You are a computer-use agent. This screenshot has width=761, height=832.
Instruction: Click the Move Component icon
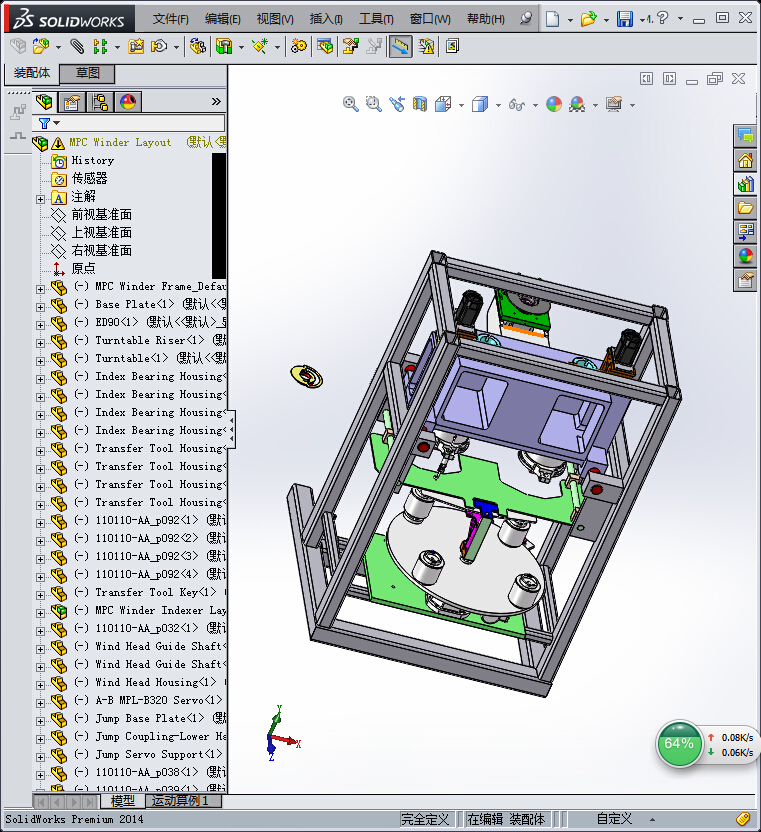pos(159,47)
